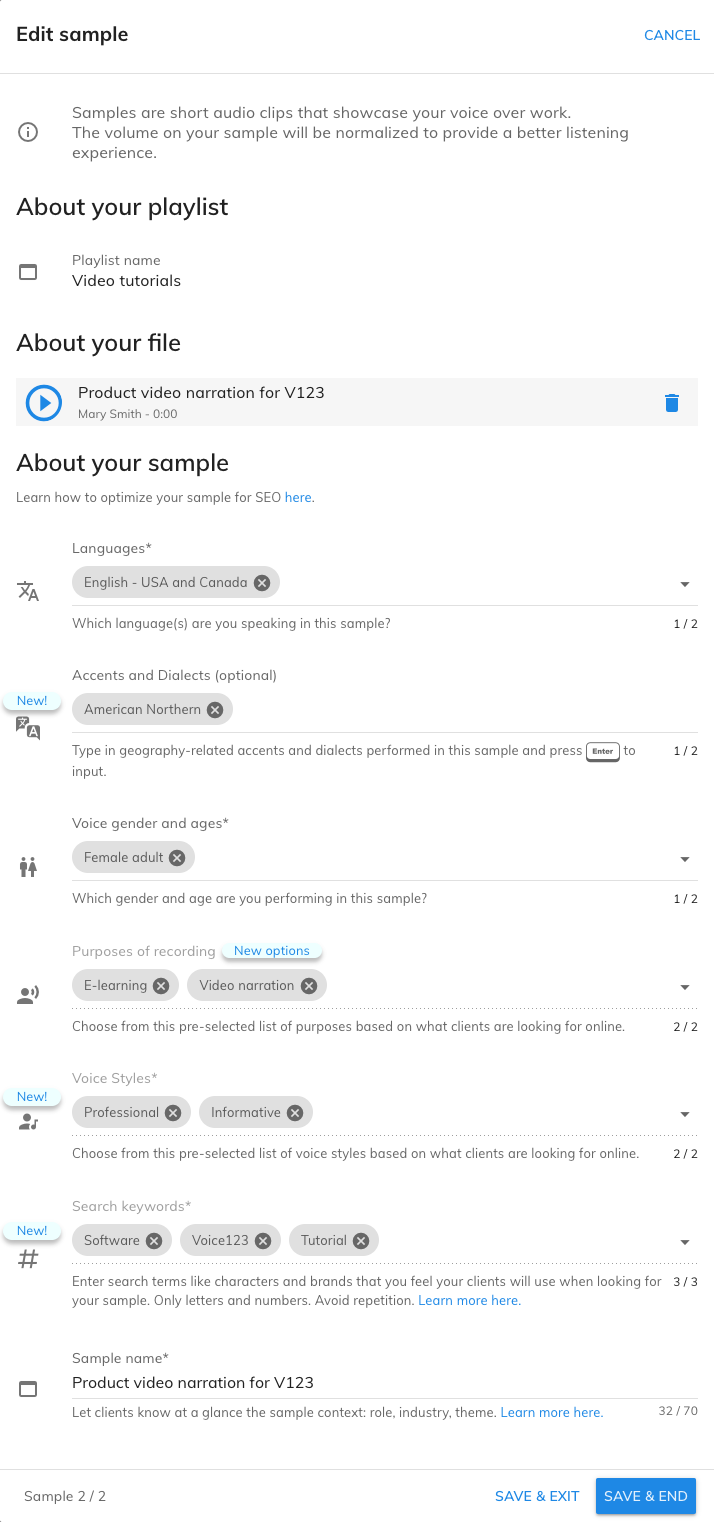
Task: Remove the Video narration purpose chip
Action: point(309,985)
